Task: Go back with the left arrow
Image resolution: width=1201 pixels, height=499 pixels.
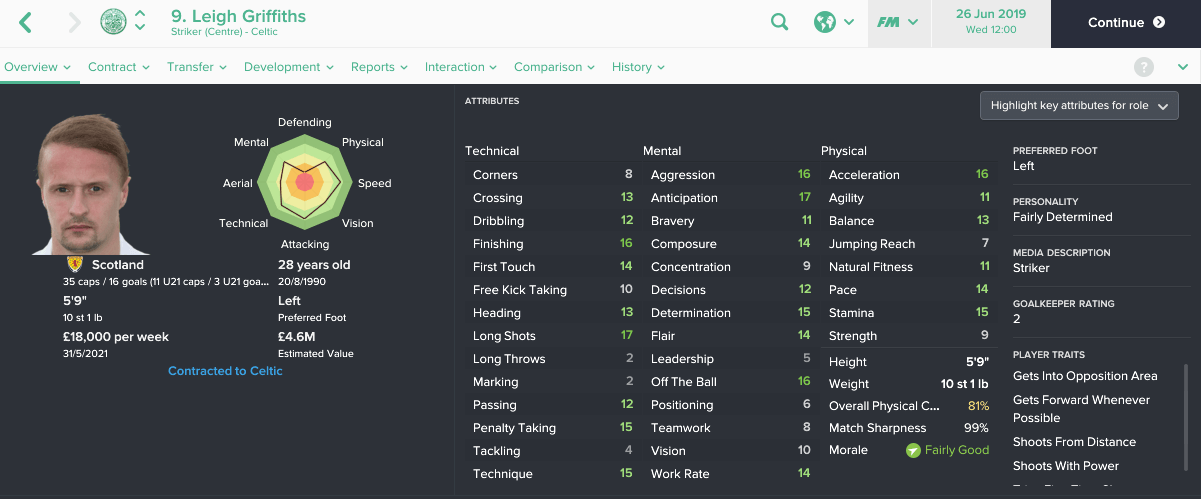Action: [x=26, y=22]
